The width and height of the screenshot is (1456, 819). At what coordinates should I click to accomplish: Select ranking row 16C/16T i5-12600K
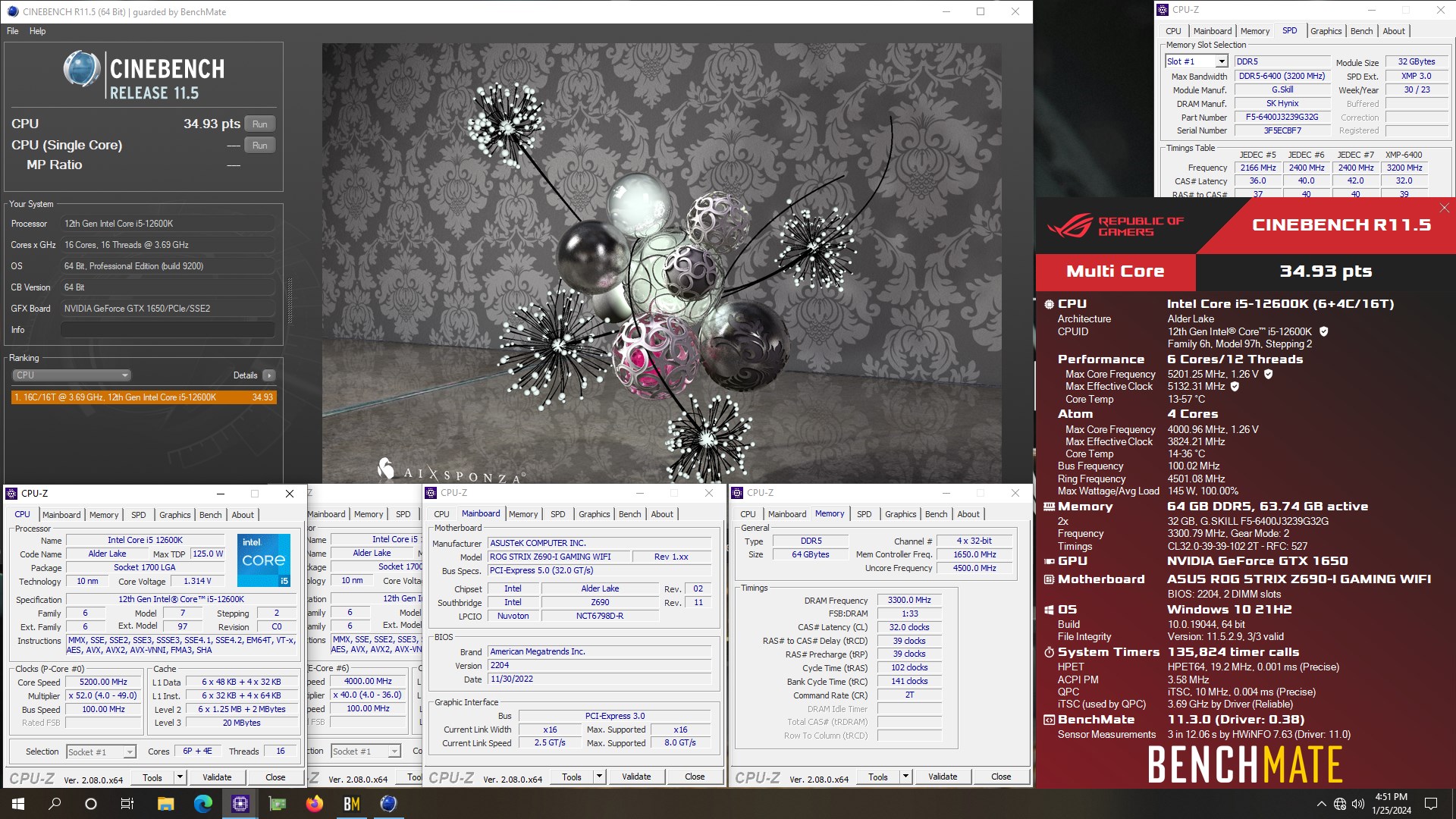coord(143,397)
